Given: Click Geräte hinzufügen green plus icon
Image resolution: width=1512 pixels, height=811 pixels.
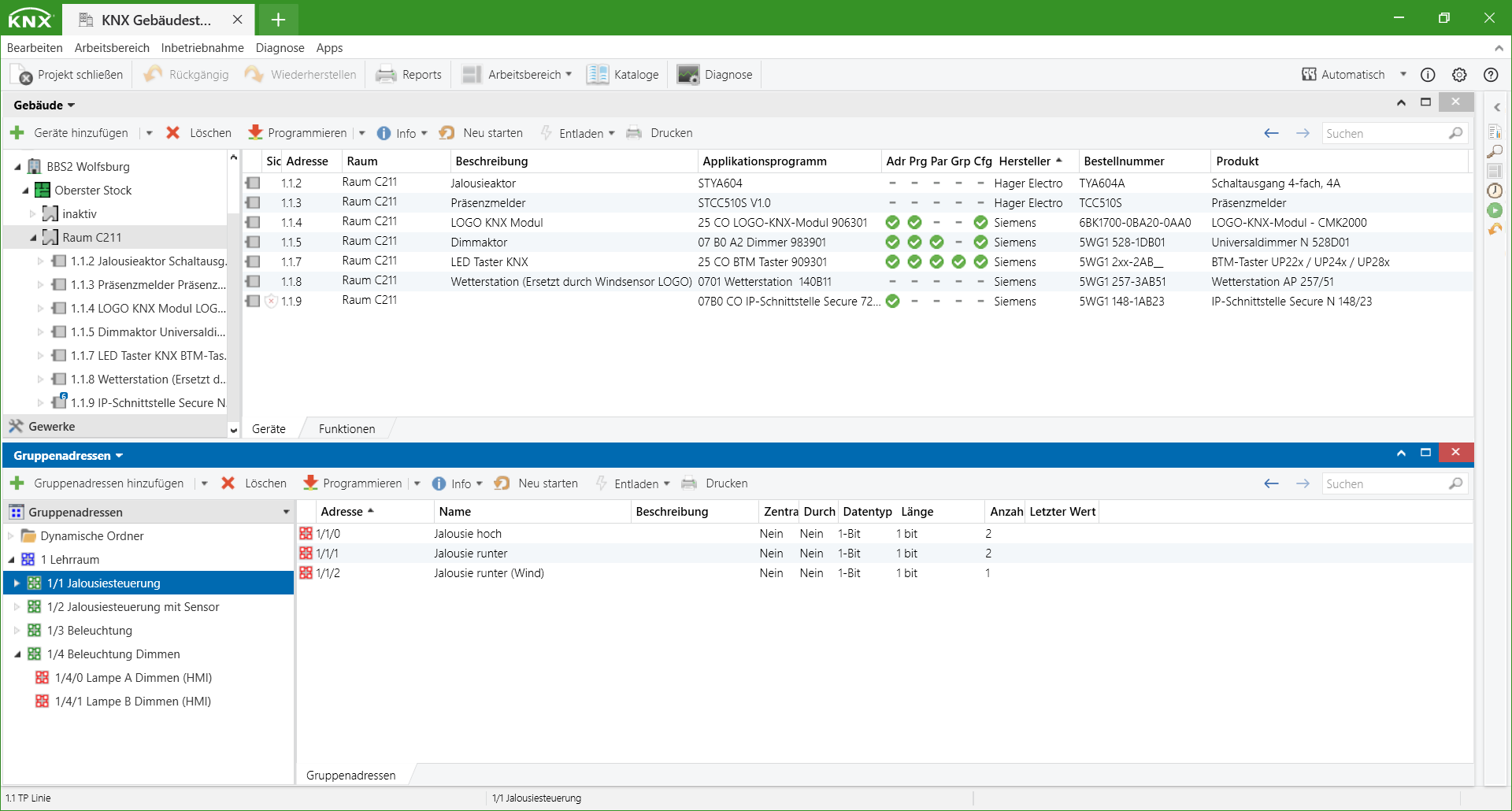Looking at the screenshot, I should point(17,133).
